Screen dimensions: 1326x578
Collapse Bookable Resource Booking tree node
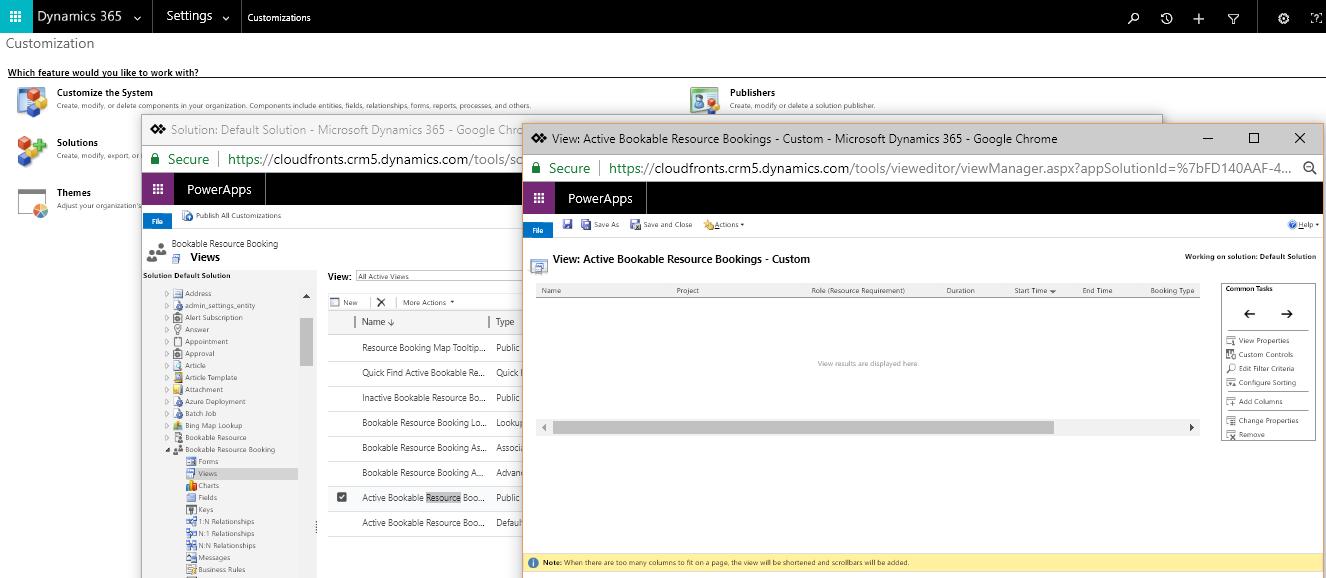pos(167,450)
